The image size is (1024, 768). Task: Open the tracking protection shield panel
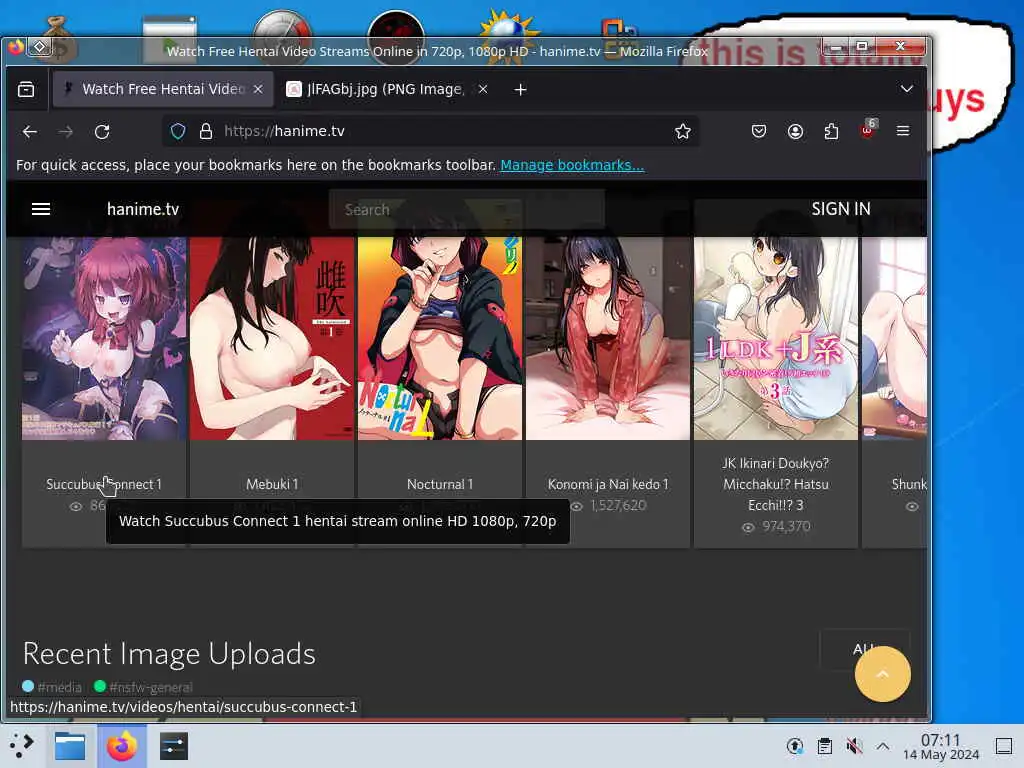(x=178, y=131)
